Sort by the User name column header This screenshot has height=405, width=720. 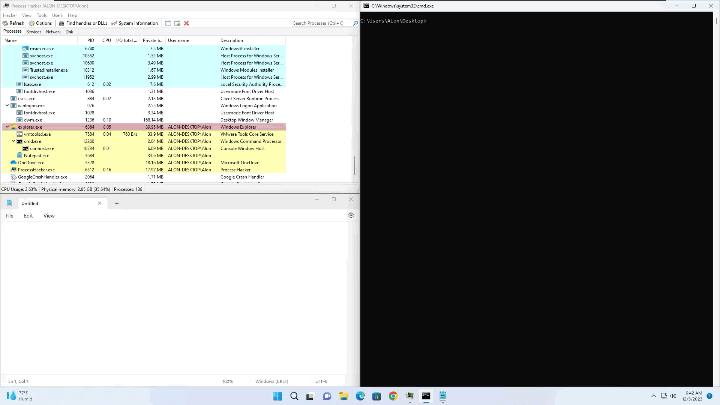pos(192,40)
